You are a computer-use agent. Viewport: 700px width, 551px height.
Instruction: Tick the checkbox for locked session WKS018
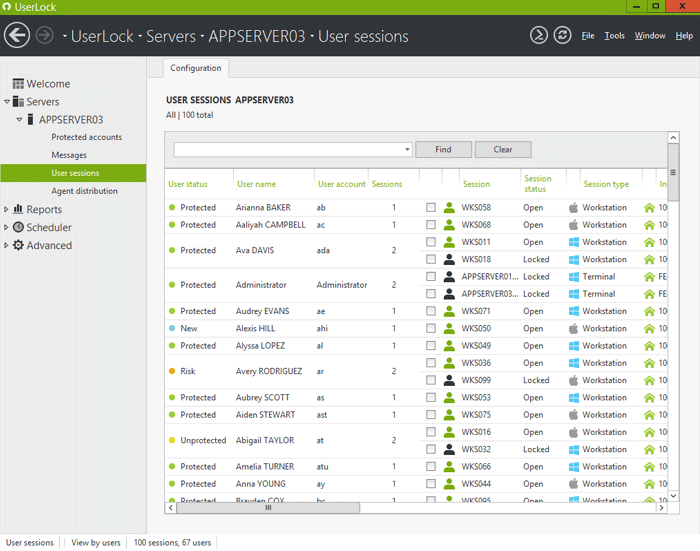(431, 259)
